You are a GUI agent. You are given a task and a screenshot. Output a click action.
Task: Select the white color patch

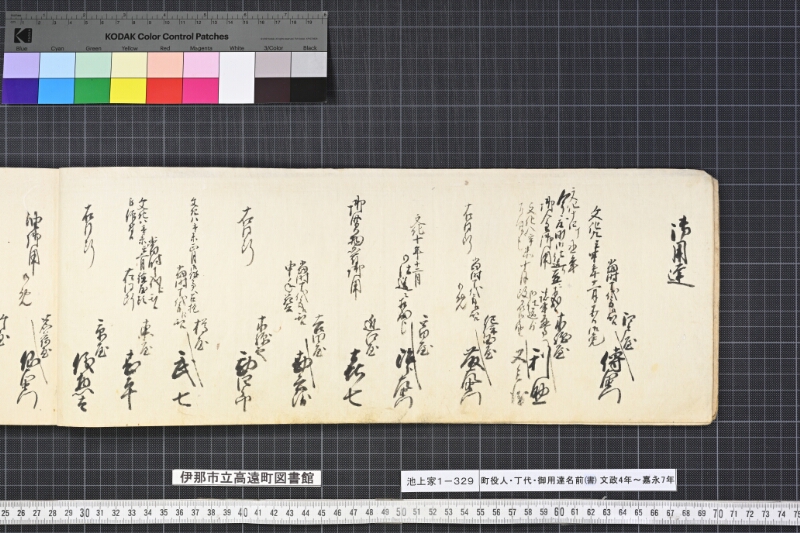pyautogui.click(x=237, y=78)
